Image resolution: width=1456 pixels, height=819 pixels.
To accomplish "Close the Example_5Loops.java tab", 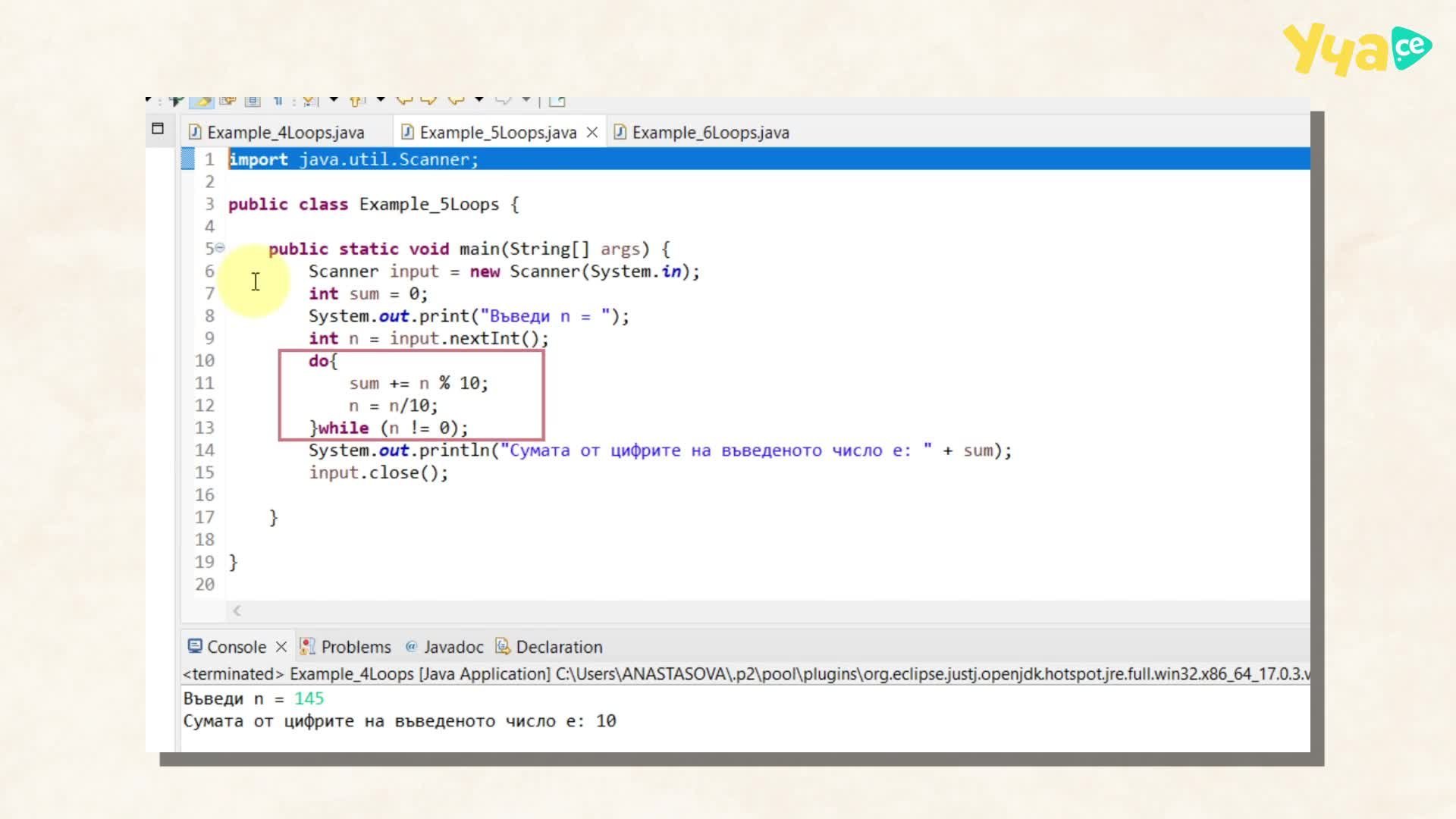I will click(x=592, y=133).
